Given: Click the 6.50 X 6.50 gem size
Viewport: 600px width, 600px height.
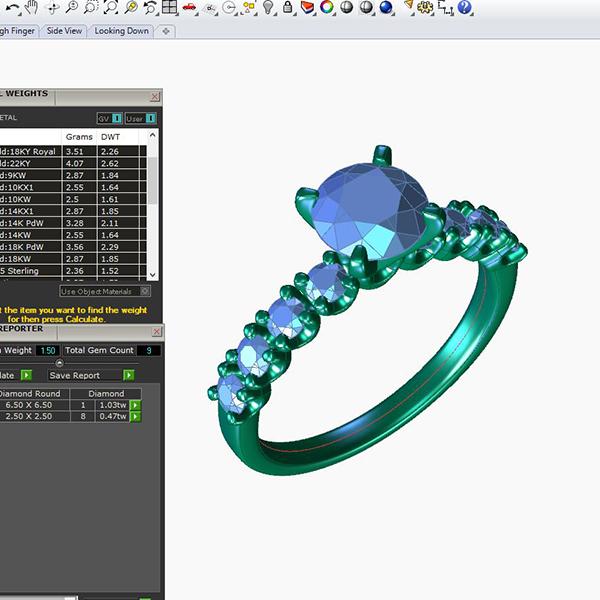Looking at the screenshot, I should (29, 405).
